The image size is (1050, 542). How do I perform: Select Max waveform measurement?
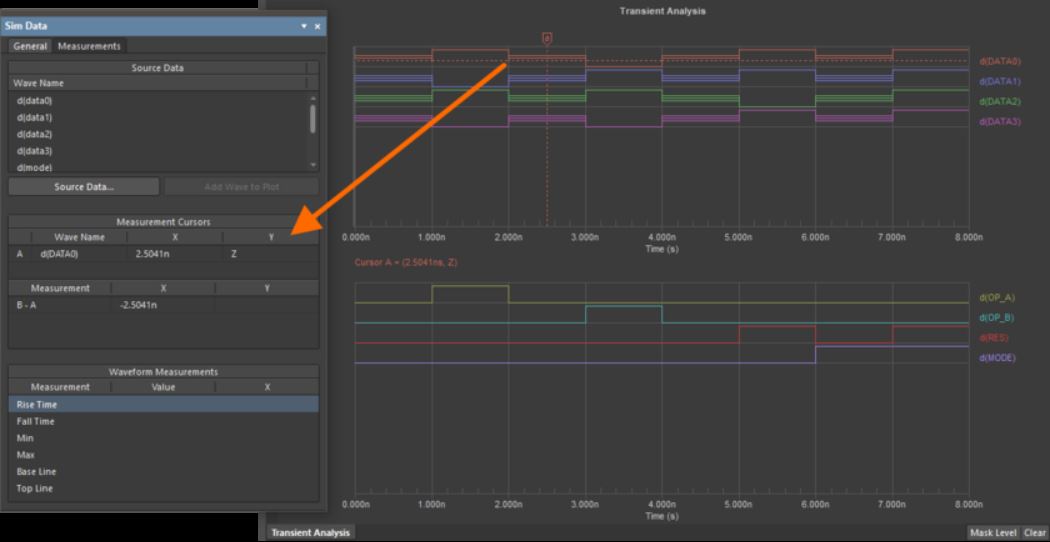point(163,455)
